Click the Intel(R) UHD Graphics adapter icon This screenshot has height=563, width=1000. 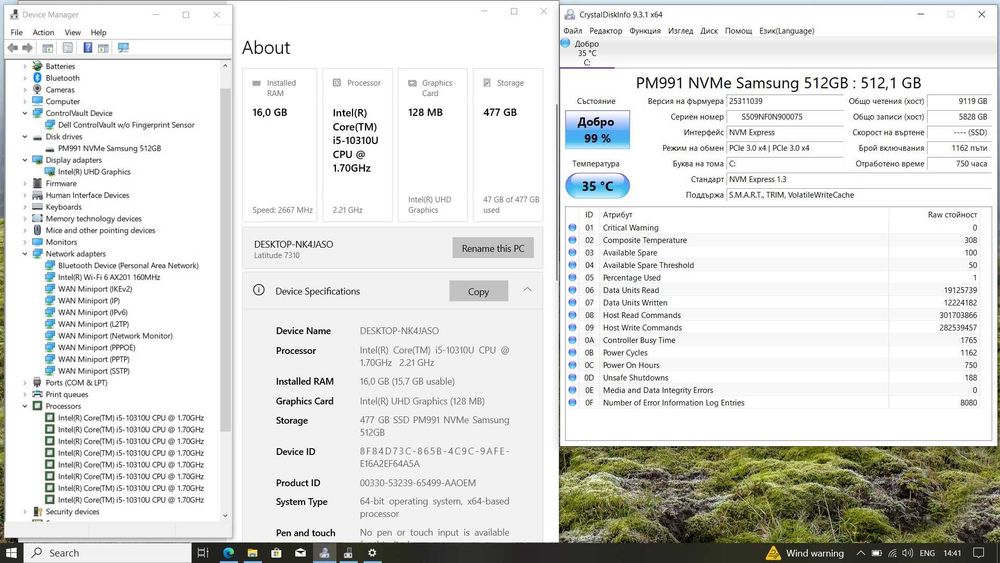click(50, 172)
